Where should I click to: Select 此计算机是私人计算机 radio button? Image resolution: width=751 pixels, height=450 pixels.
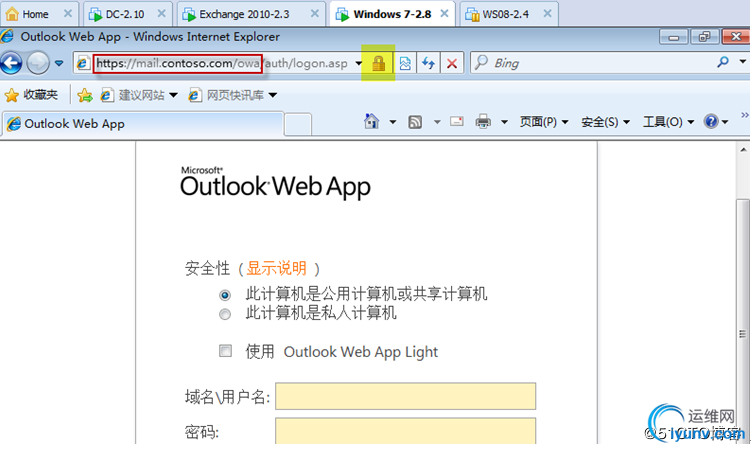(x=225, y=315)
